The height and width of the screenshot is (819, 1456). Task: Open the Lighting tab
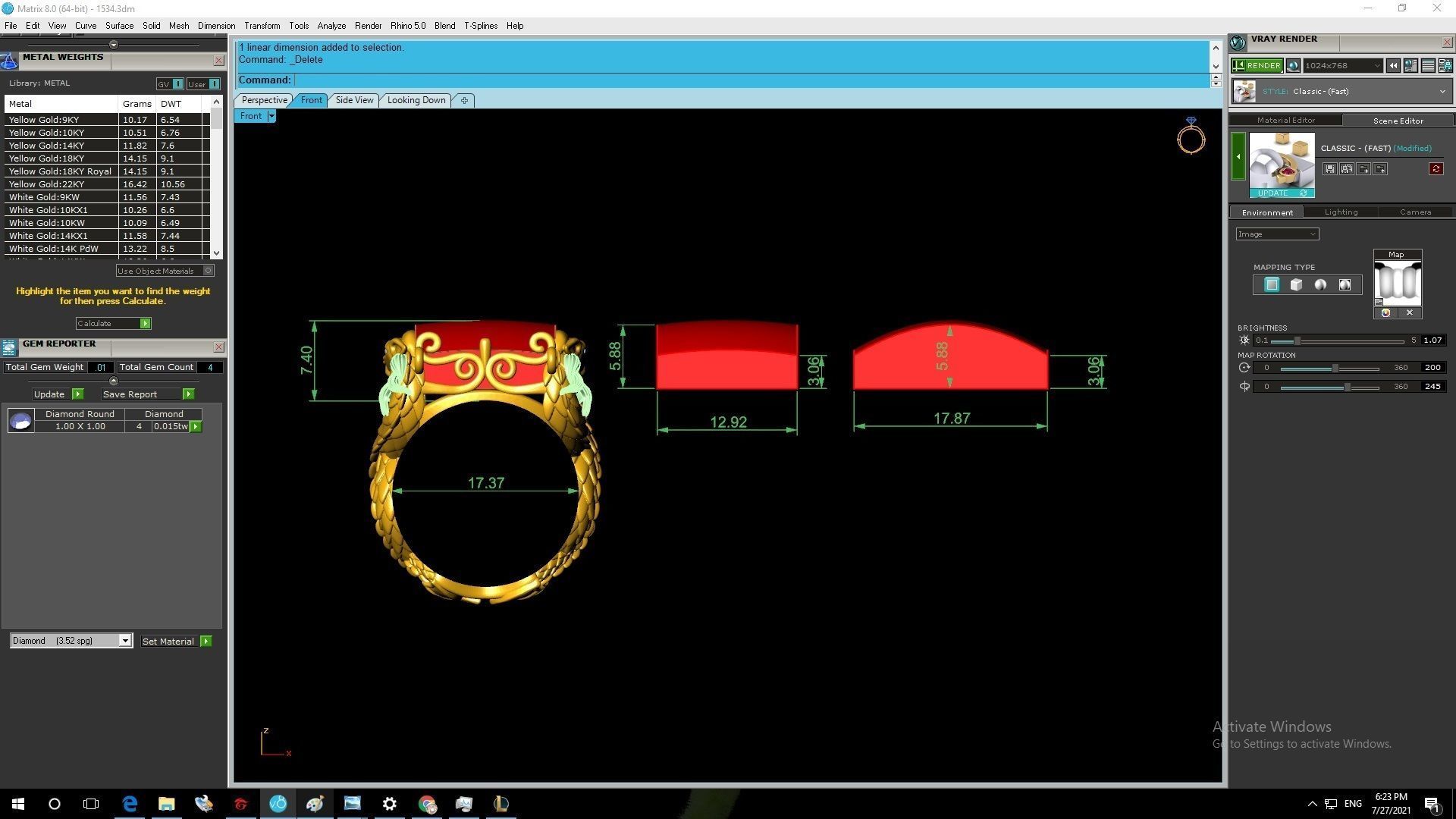pos(1340,212)
